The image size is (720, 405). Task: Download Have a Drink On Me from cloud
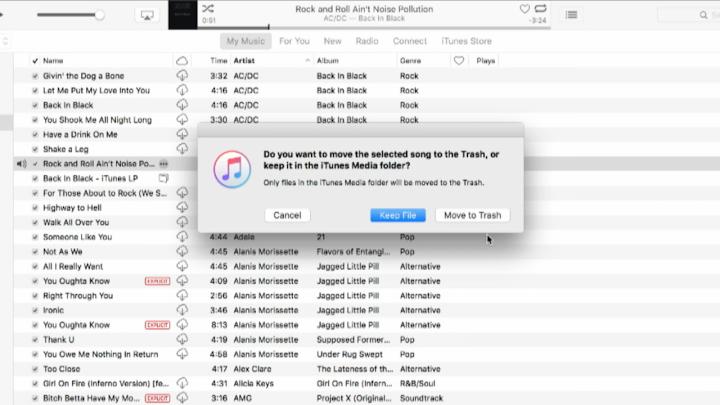pos(182,135)
